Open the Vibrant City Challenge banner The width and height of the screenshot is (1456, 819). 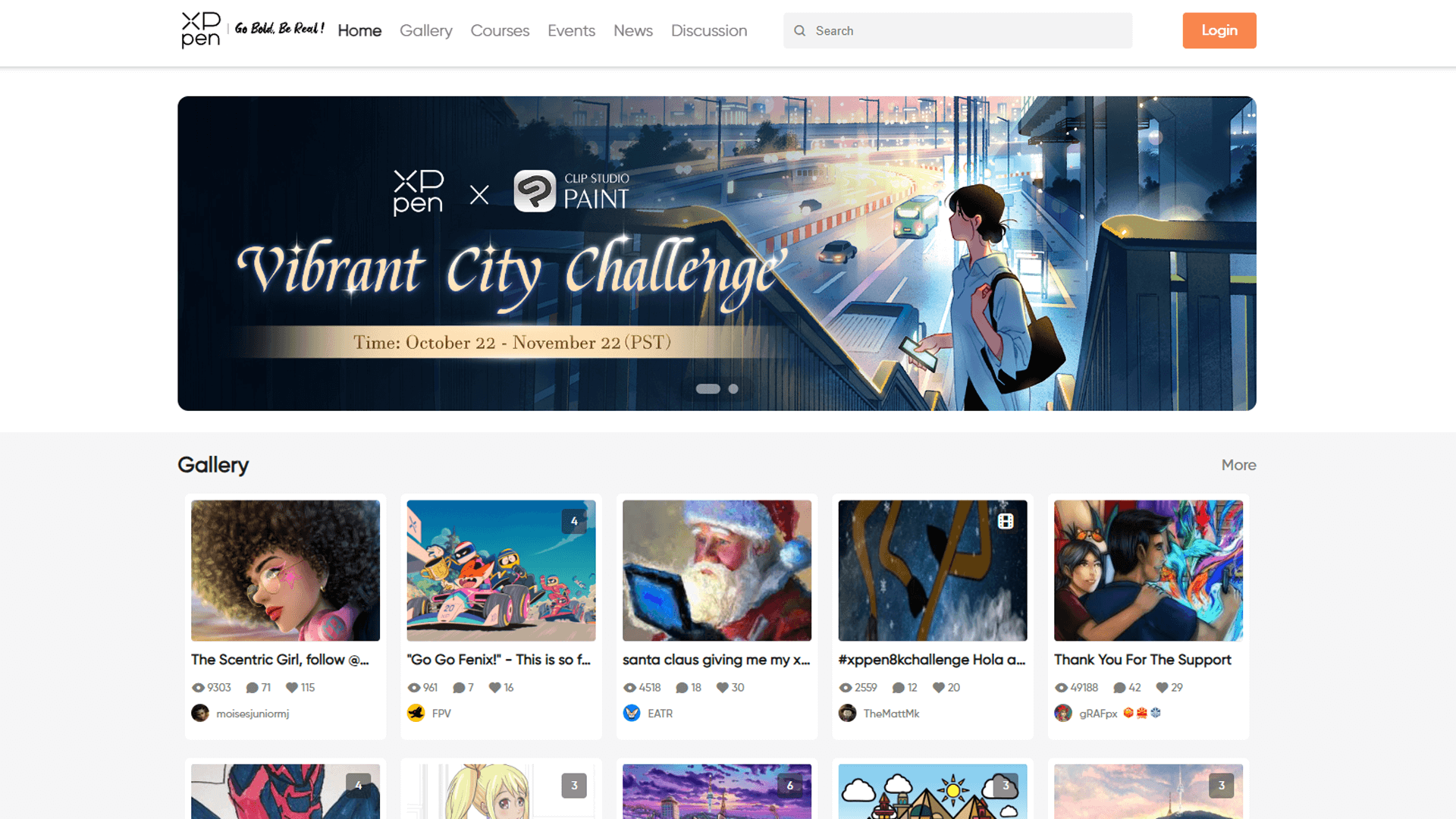click(x=717, y=253)
